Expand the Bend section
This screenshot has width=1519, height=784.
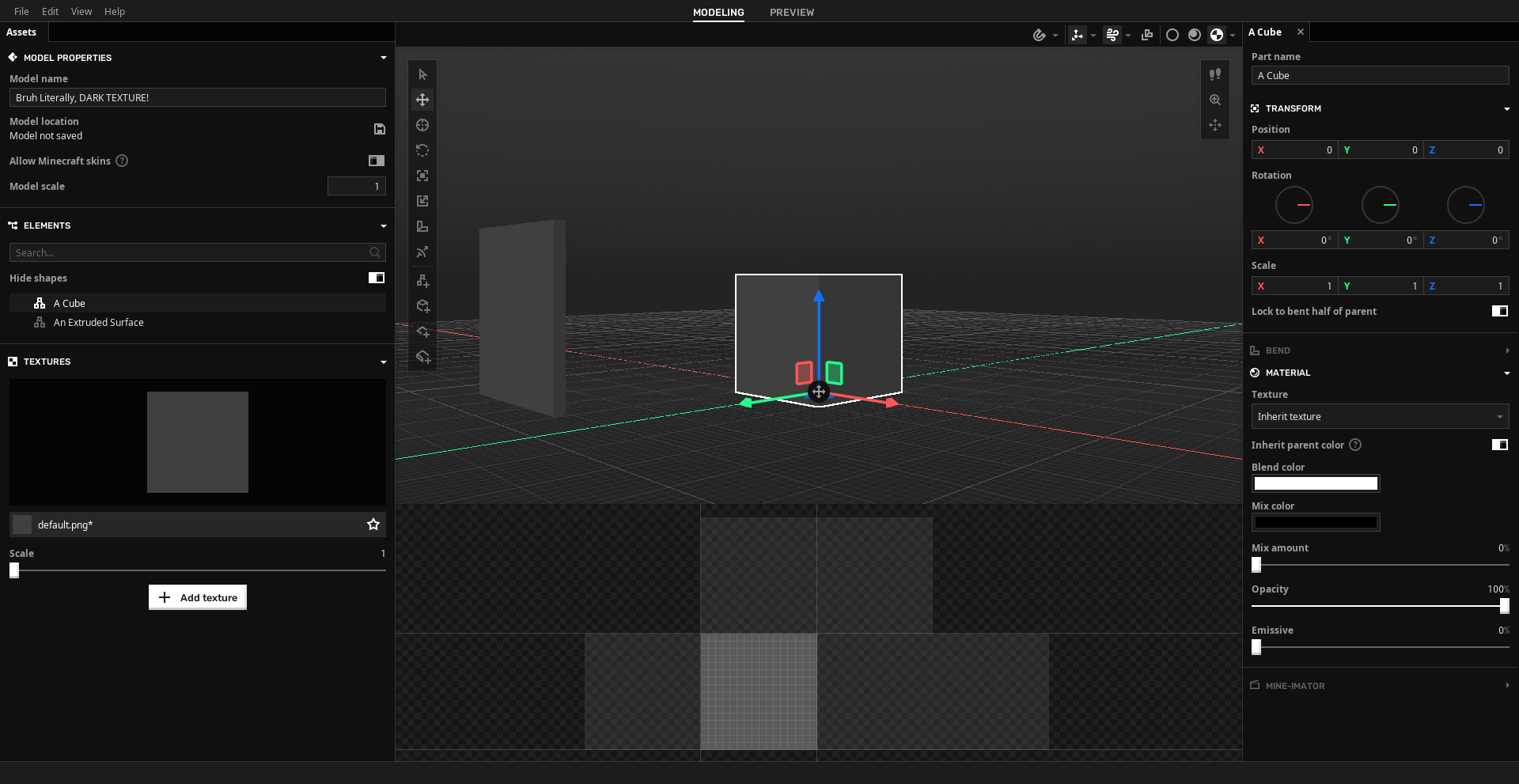pos(1507,350)
